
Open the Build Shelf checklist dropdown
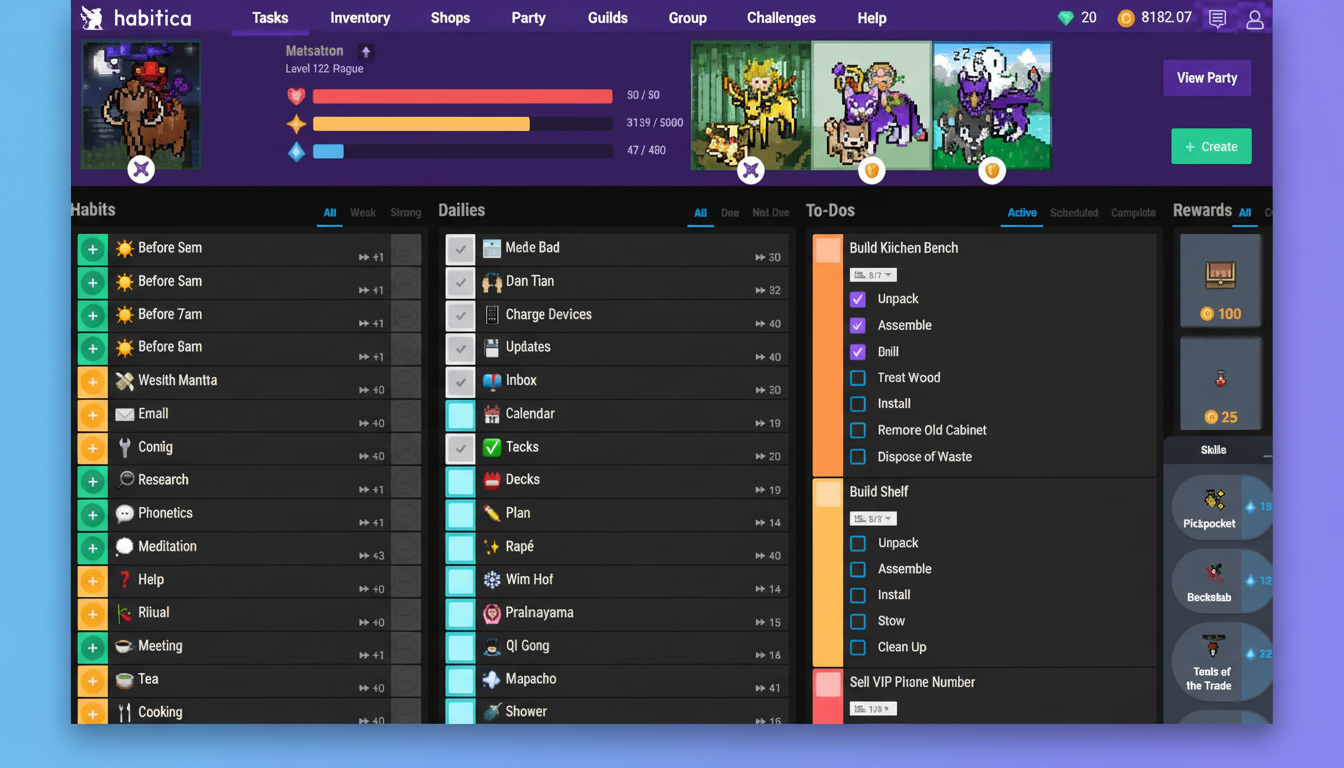(x=872, y=518)
